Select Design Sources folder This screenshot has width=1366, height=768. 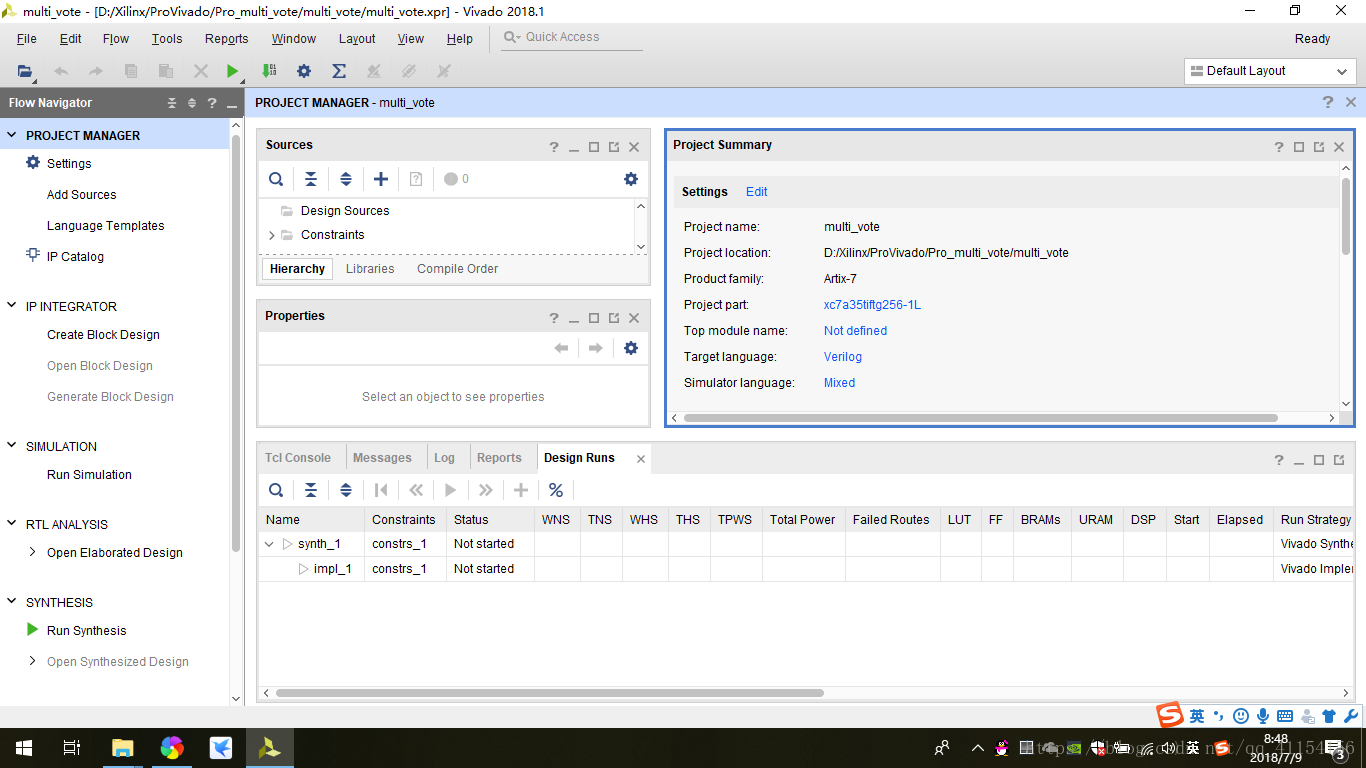coord(345,211)
